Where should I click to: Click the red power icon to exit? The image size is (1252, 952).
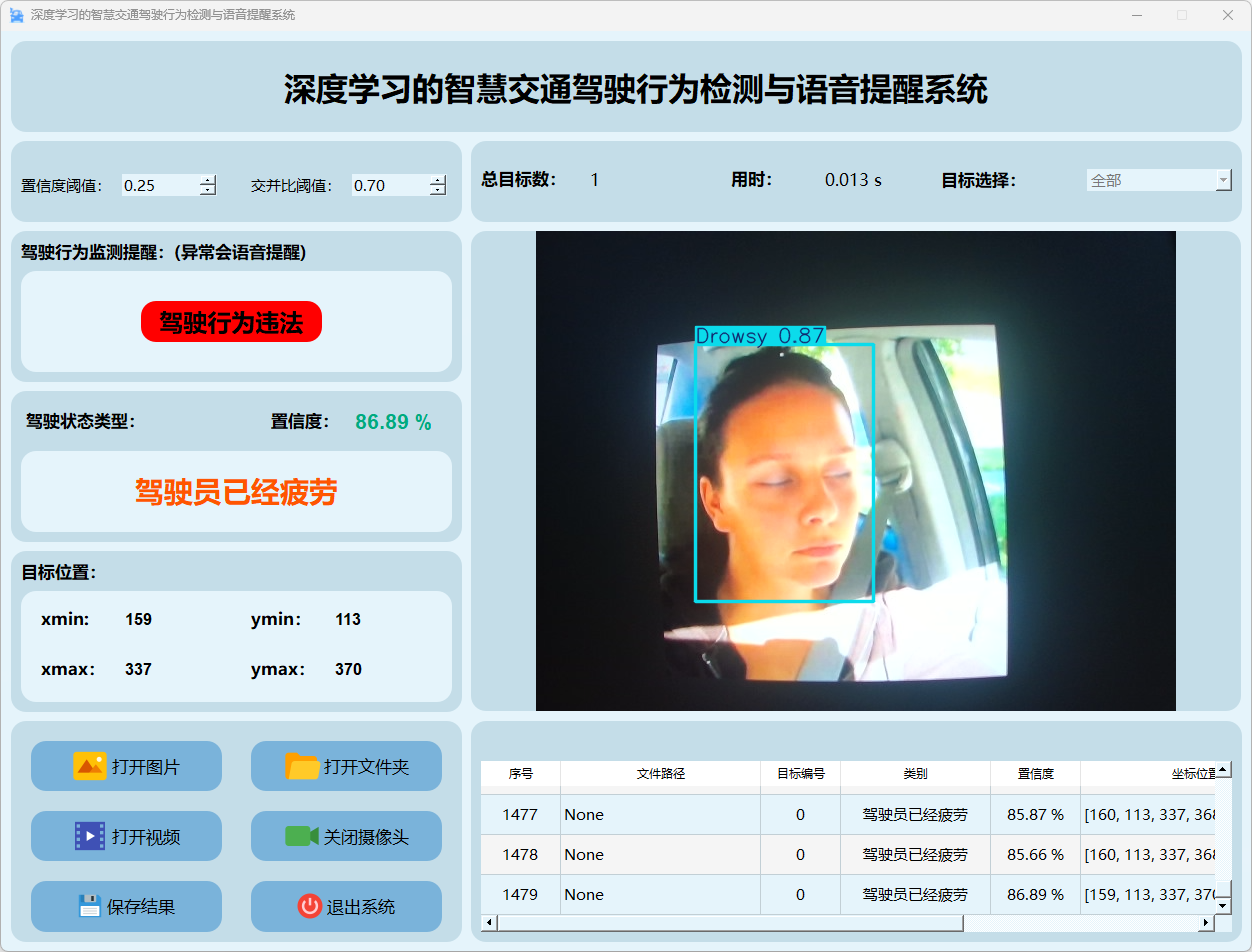coord(309,906)
